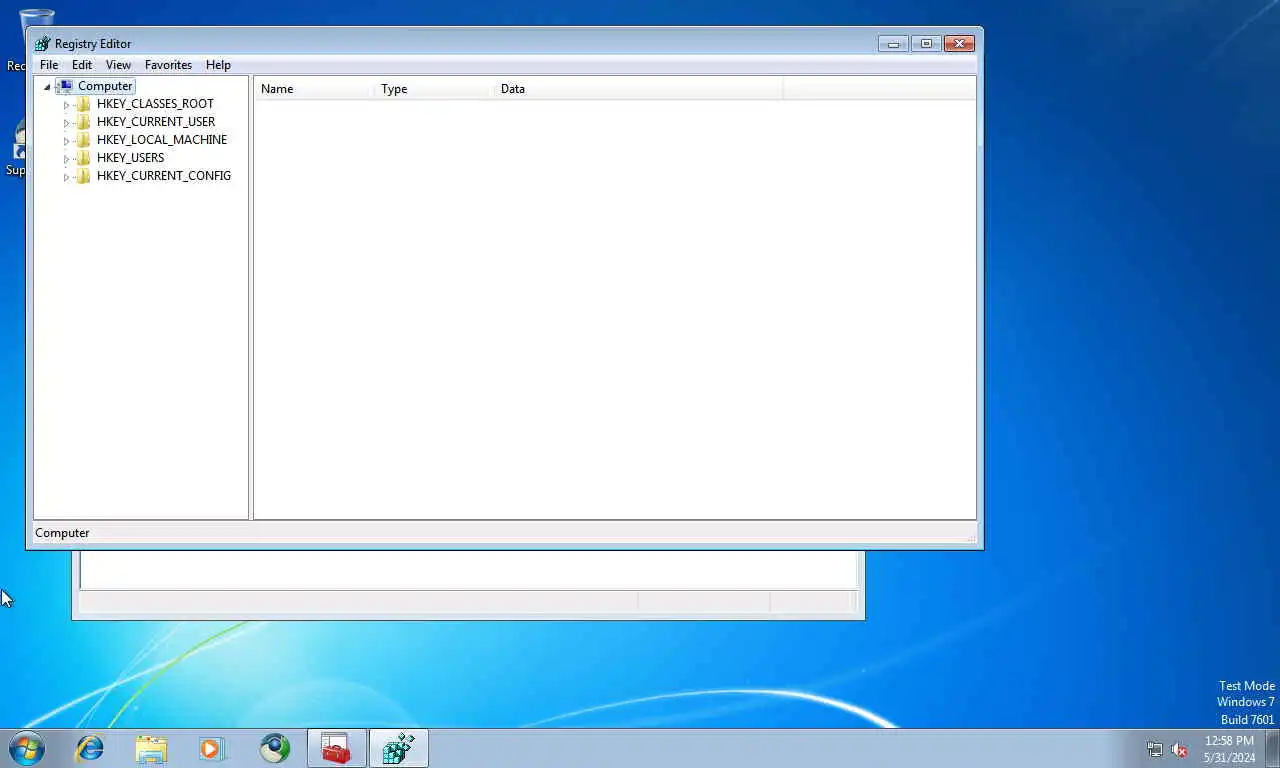This screenshot has width=1280, height=768.
Task: Minimize the Registry Editor window
Action: point(893,44)
